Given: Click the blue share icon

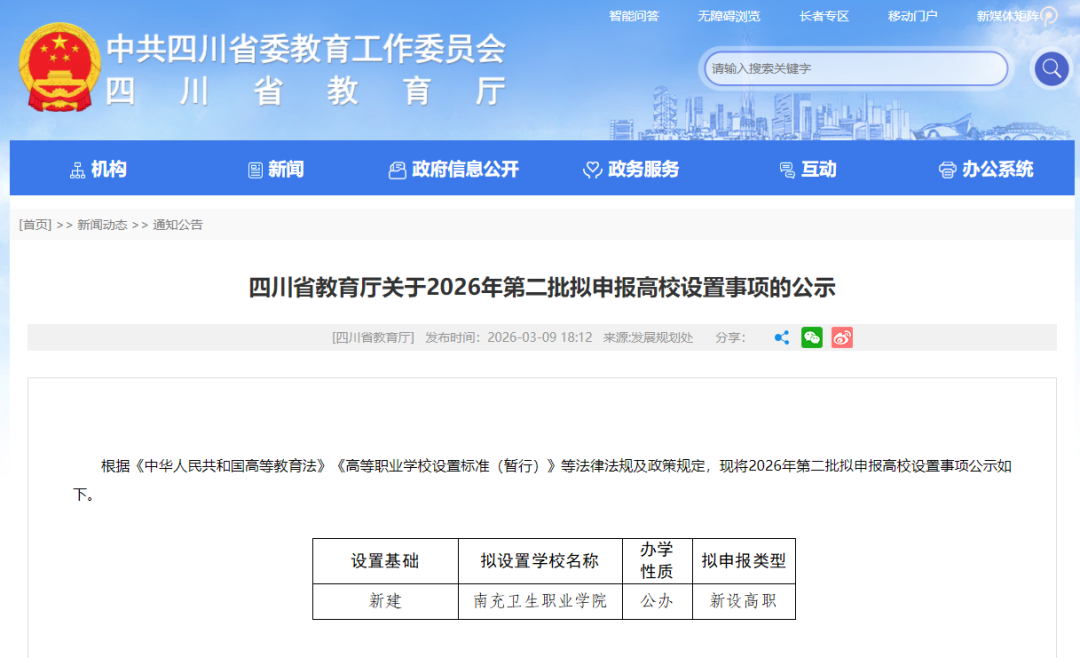Looking at the screenshot, I should click(x=782, y=338).
